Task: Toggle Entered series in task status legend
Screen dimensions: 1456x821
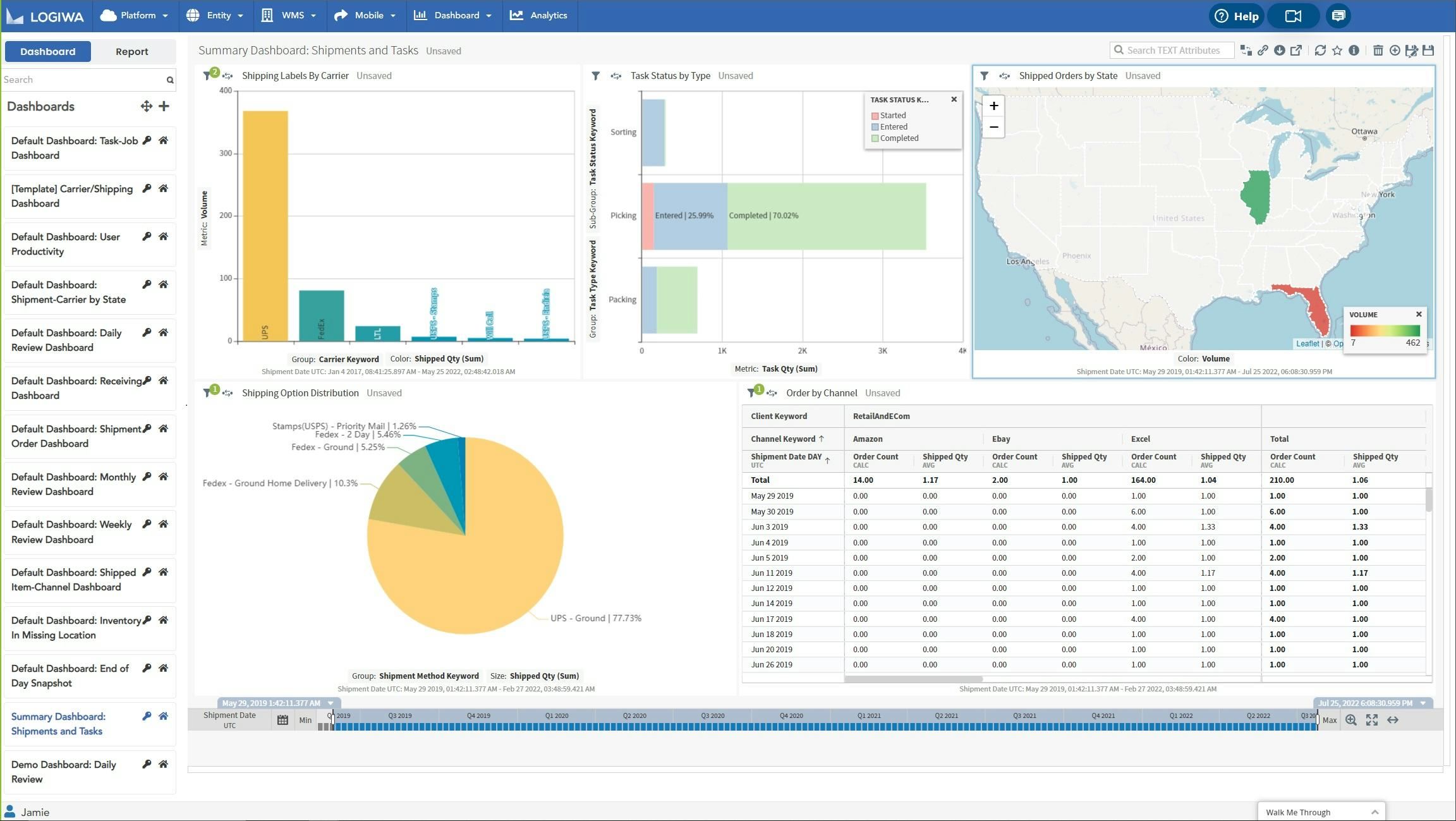Action: 893,127
